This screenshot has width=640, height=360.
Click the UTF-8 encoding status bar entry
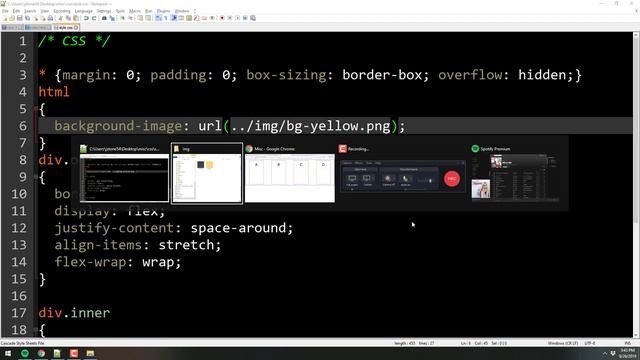590,343
